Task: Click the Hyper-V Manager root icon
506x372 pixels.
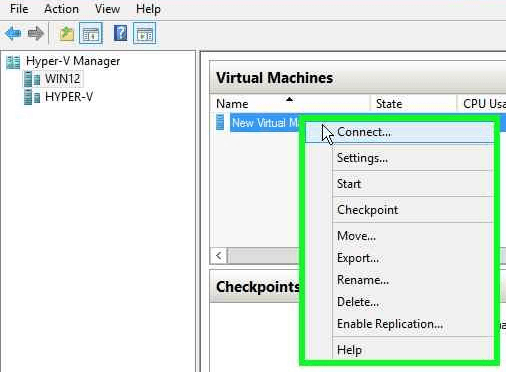Action: (x=13, y=62)
